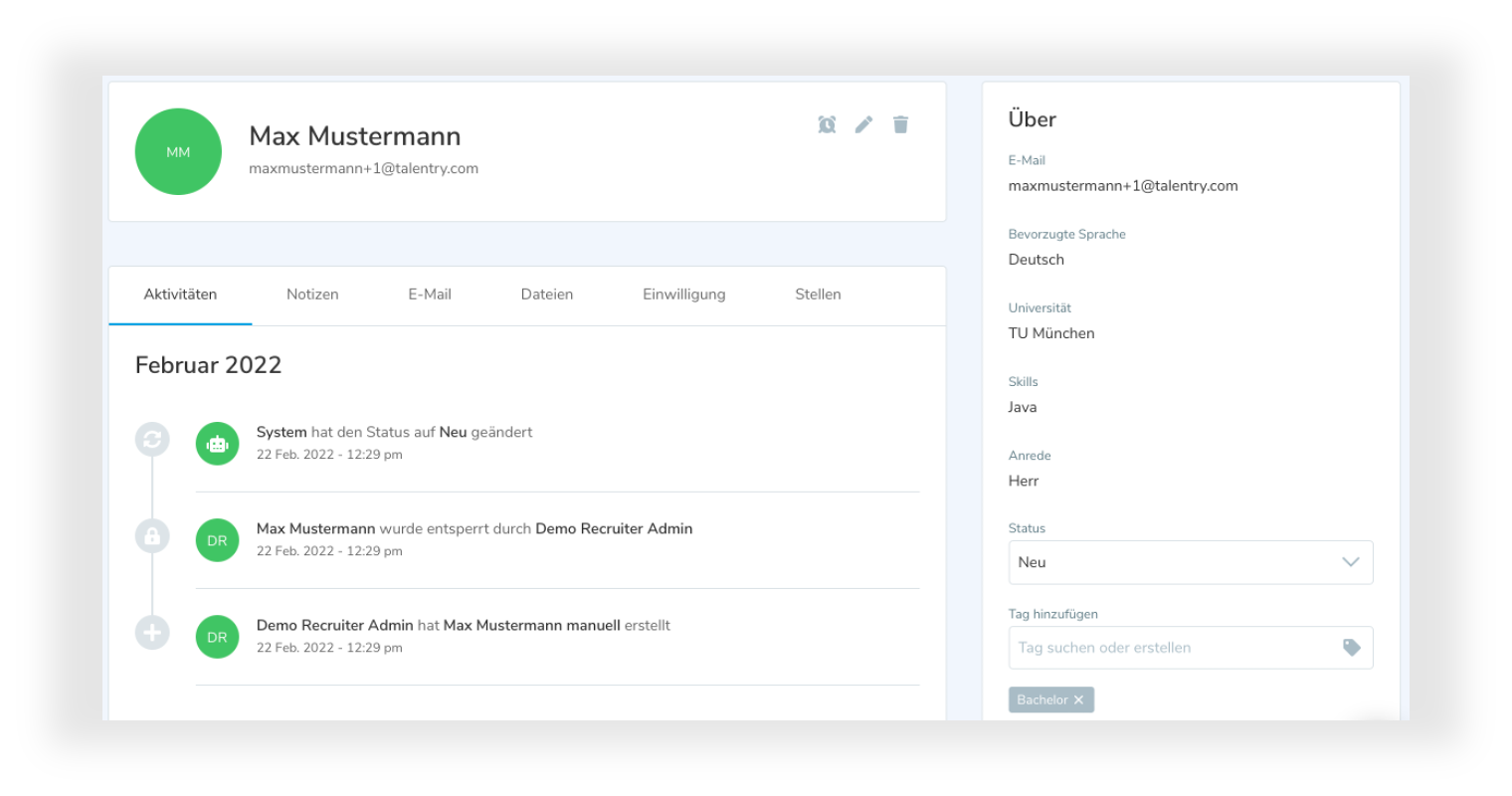Open the Status dropdown showing Neu
1512x796 pixels.
[x=1174, y=562]
